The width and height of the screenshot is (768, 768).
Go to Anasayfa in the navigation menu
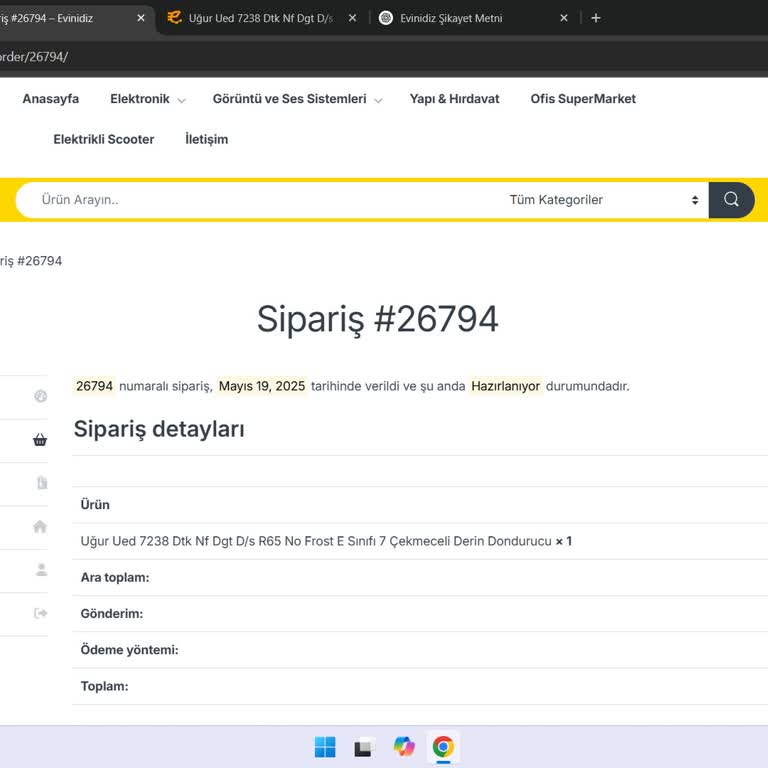50,99
